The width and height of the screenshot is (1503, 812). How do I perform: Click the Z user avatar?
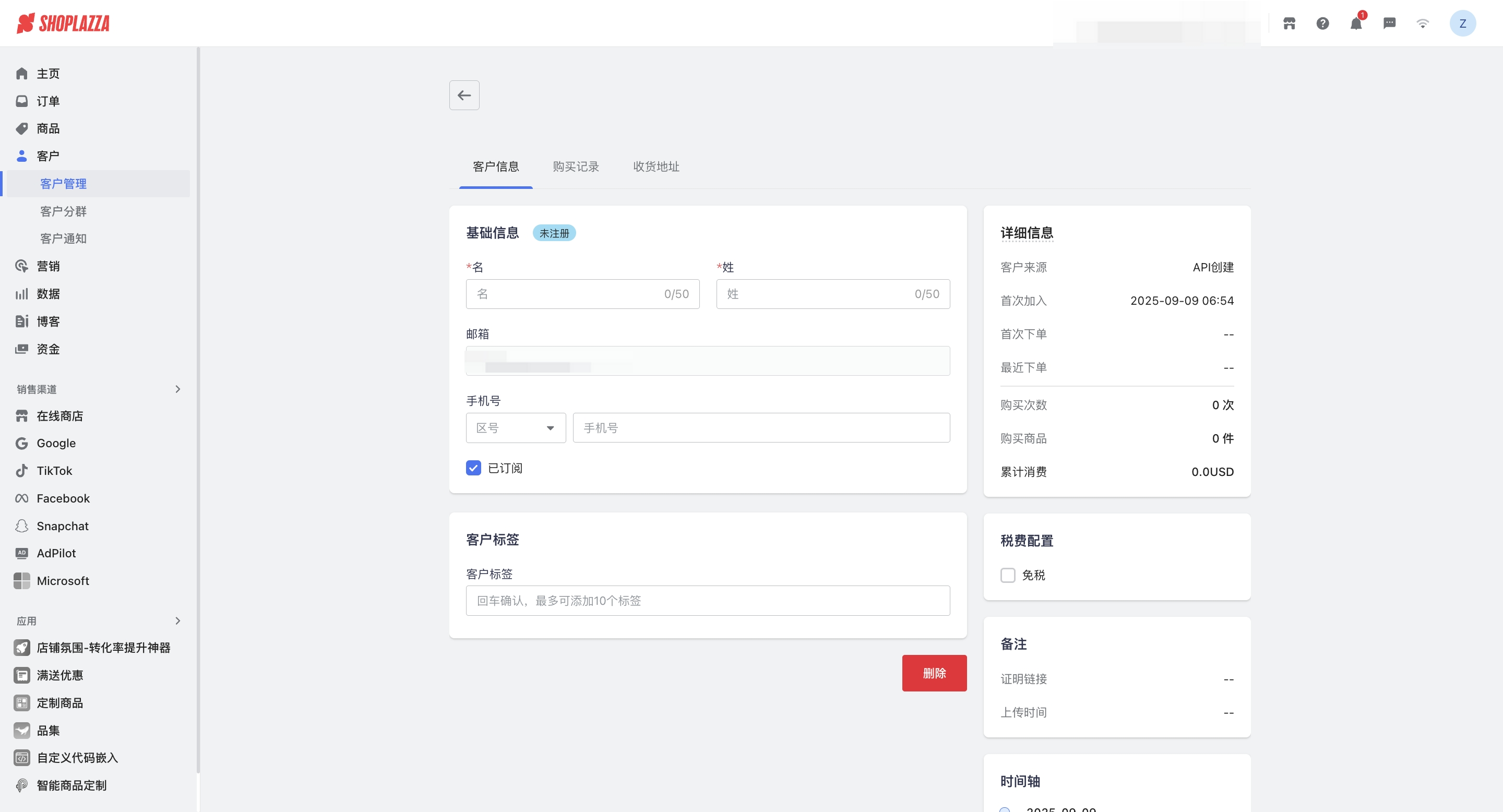1462,23
